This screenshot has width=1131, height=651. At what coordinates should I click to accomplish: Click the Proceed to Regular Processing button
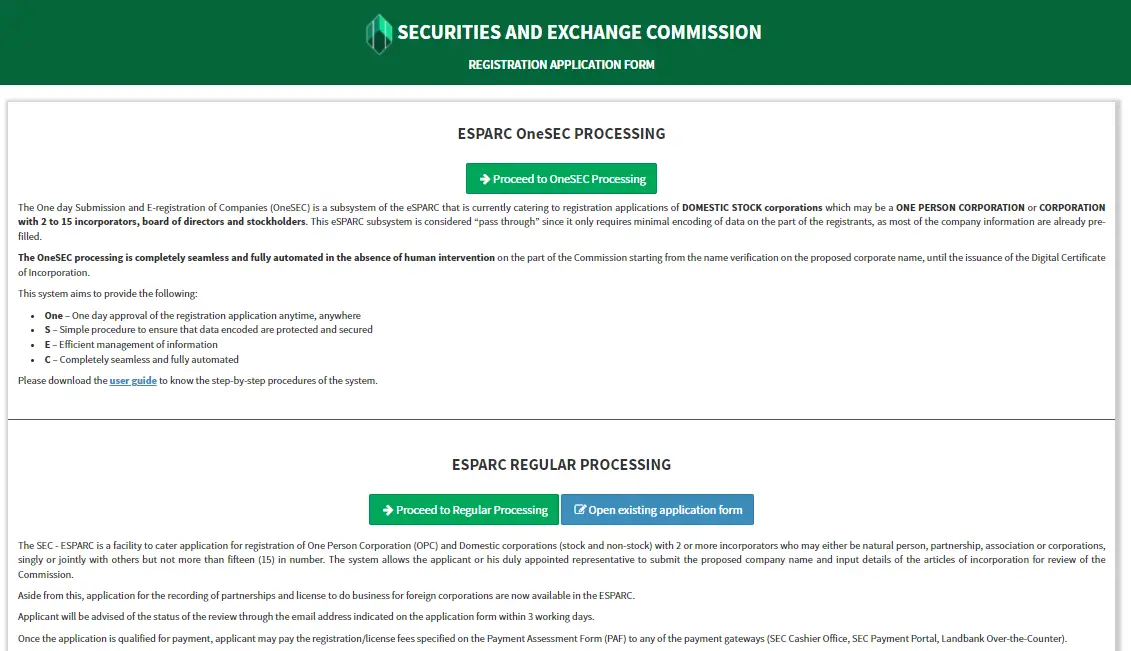[463, 509]
